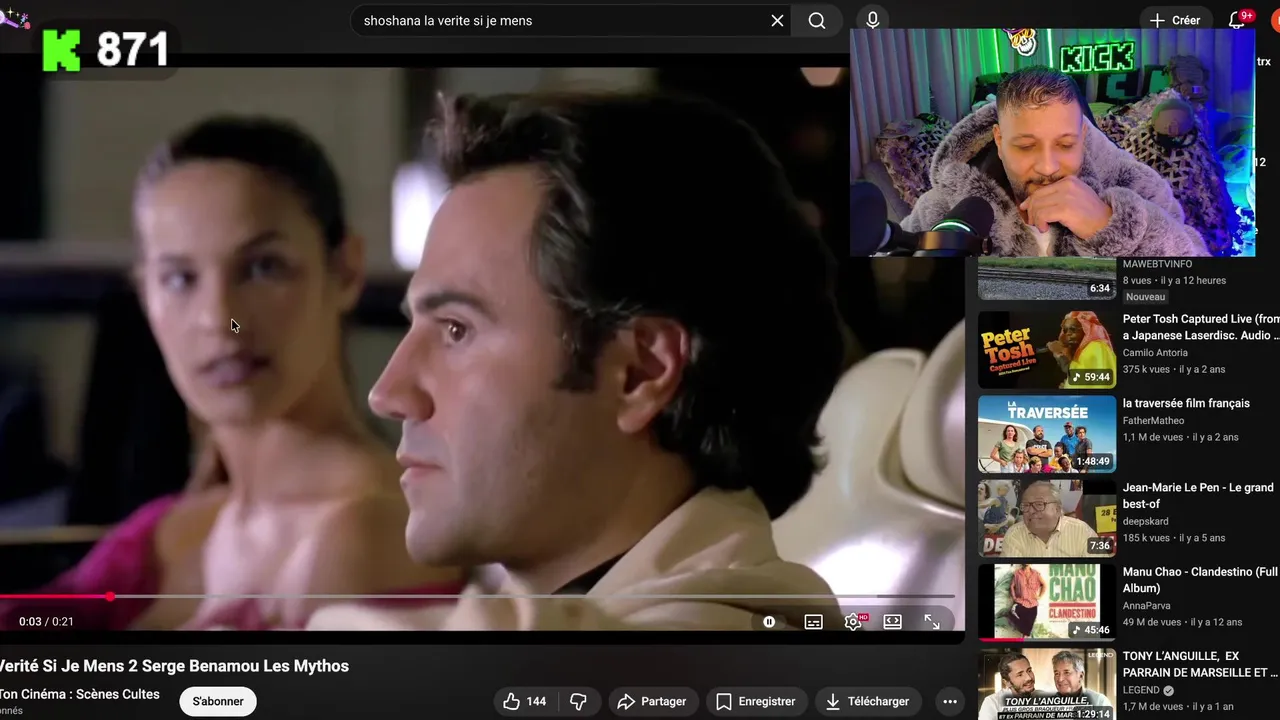Open the MAWEBTVINFO 6:34 video thumbnail

click(1047, 278)
